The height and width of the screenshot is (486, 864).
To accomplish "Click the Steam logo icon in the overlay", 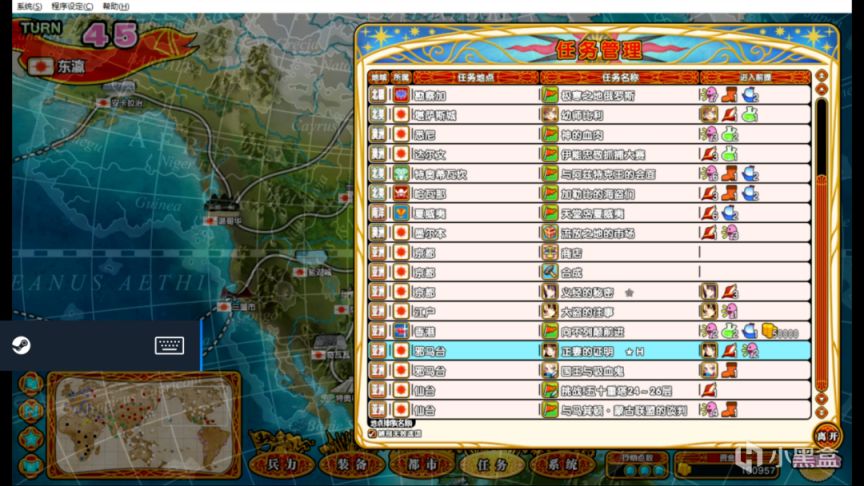I will coord(21,345).
